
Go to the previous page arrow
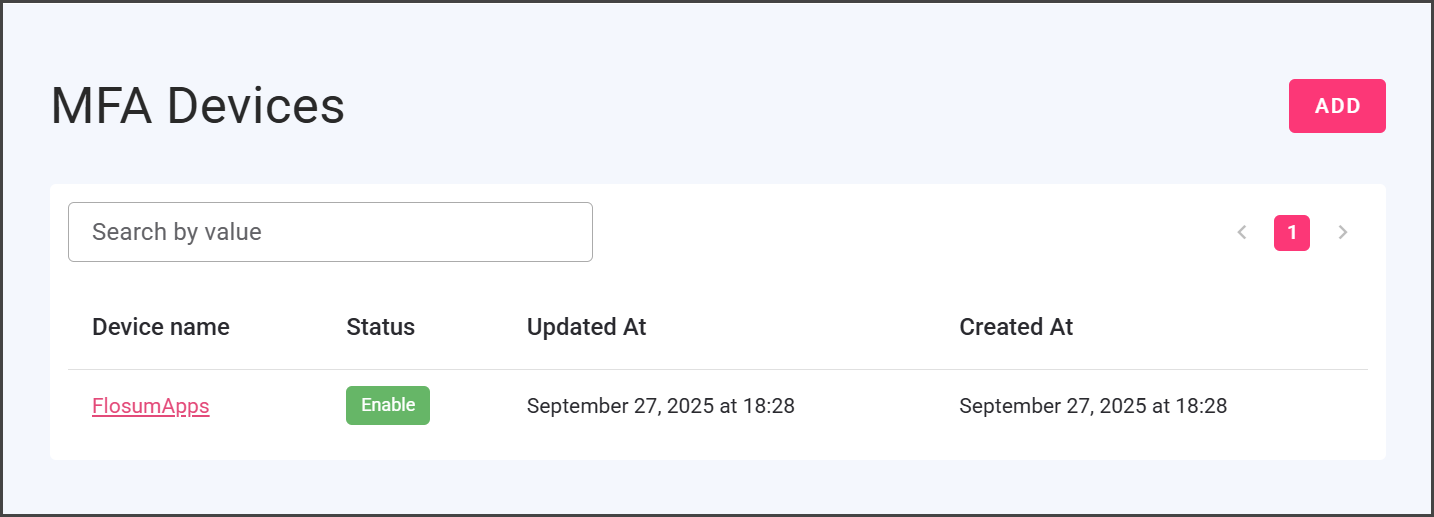[x=1242, y=232]
